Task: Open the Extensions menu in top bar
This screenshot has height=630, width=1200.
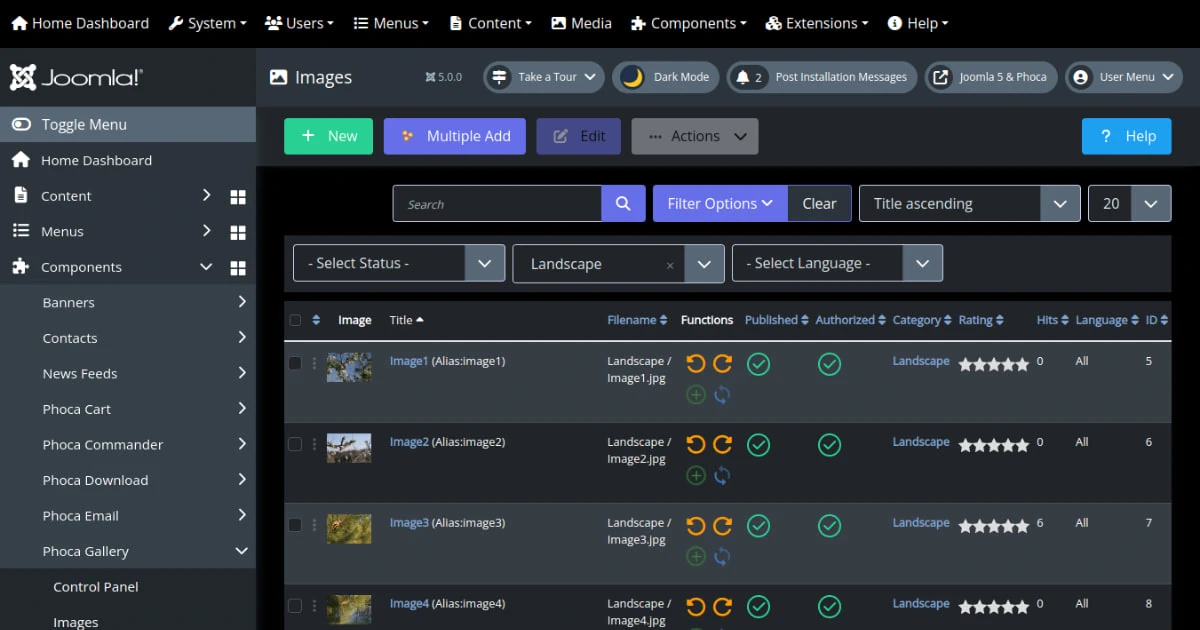Action: (816, 23)
